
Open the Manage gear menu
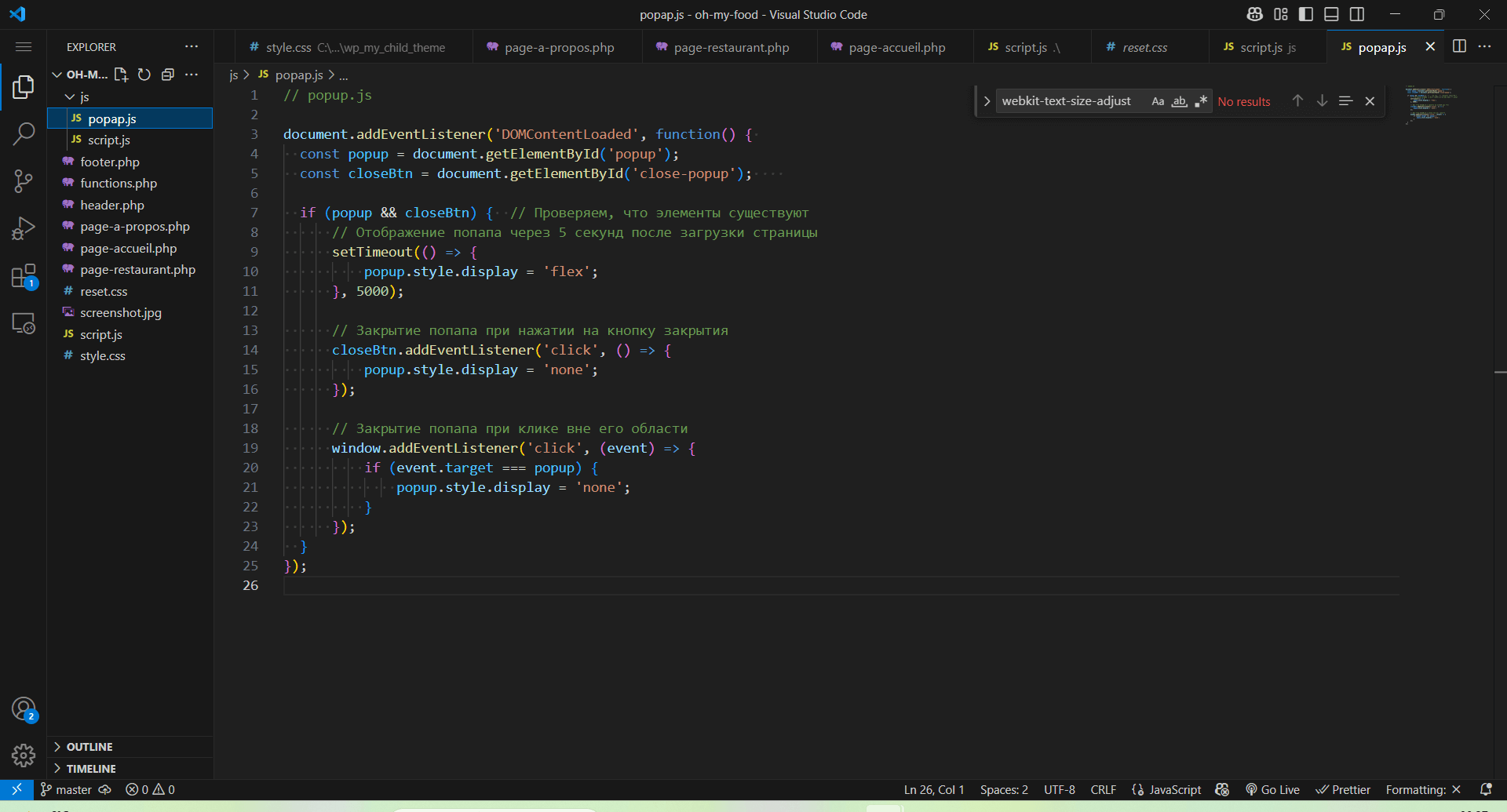(24, 756)
